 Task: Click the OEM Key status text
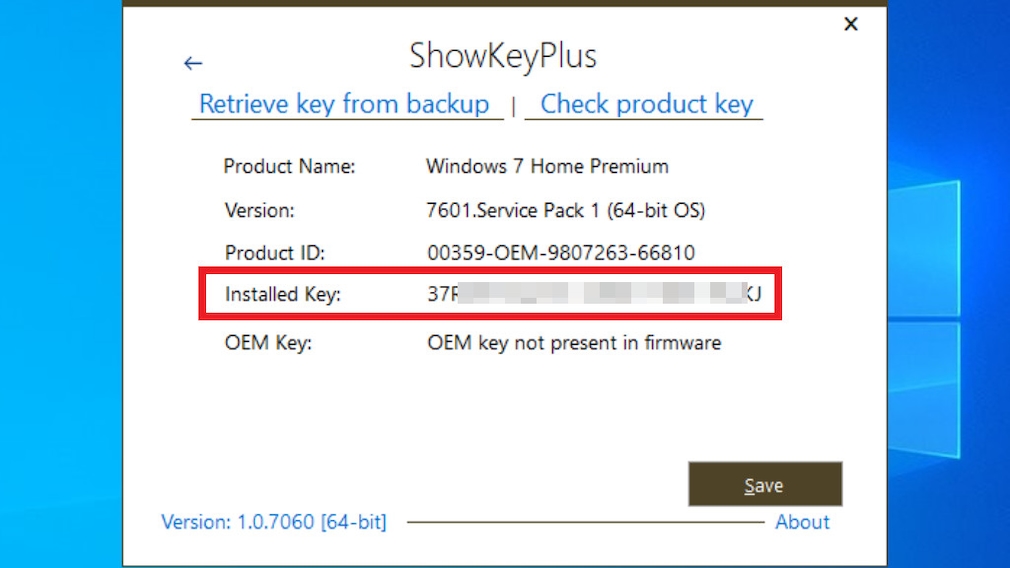574,343
